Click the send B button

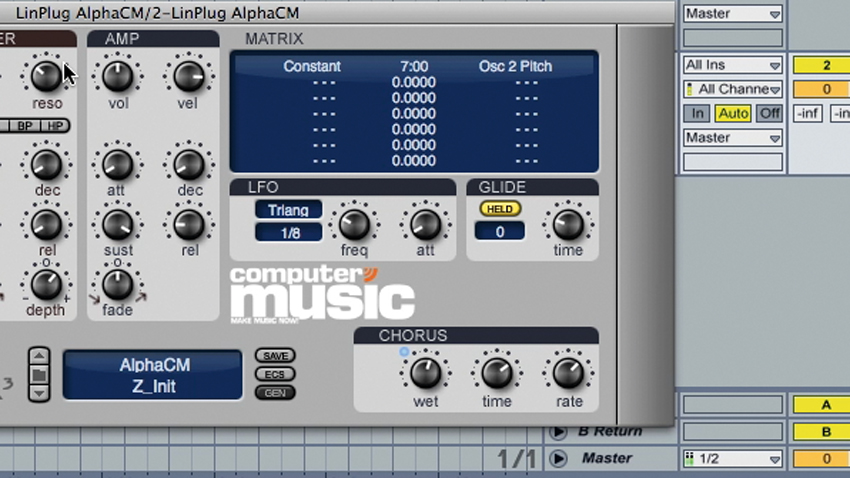pyautogui.click(x=824, y=432)
